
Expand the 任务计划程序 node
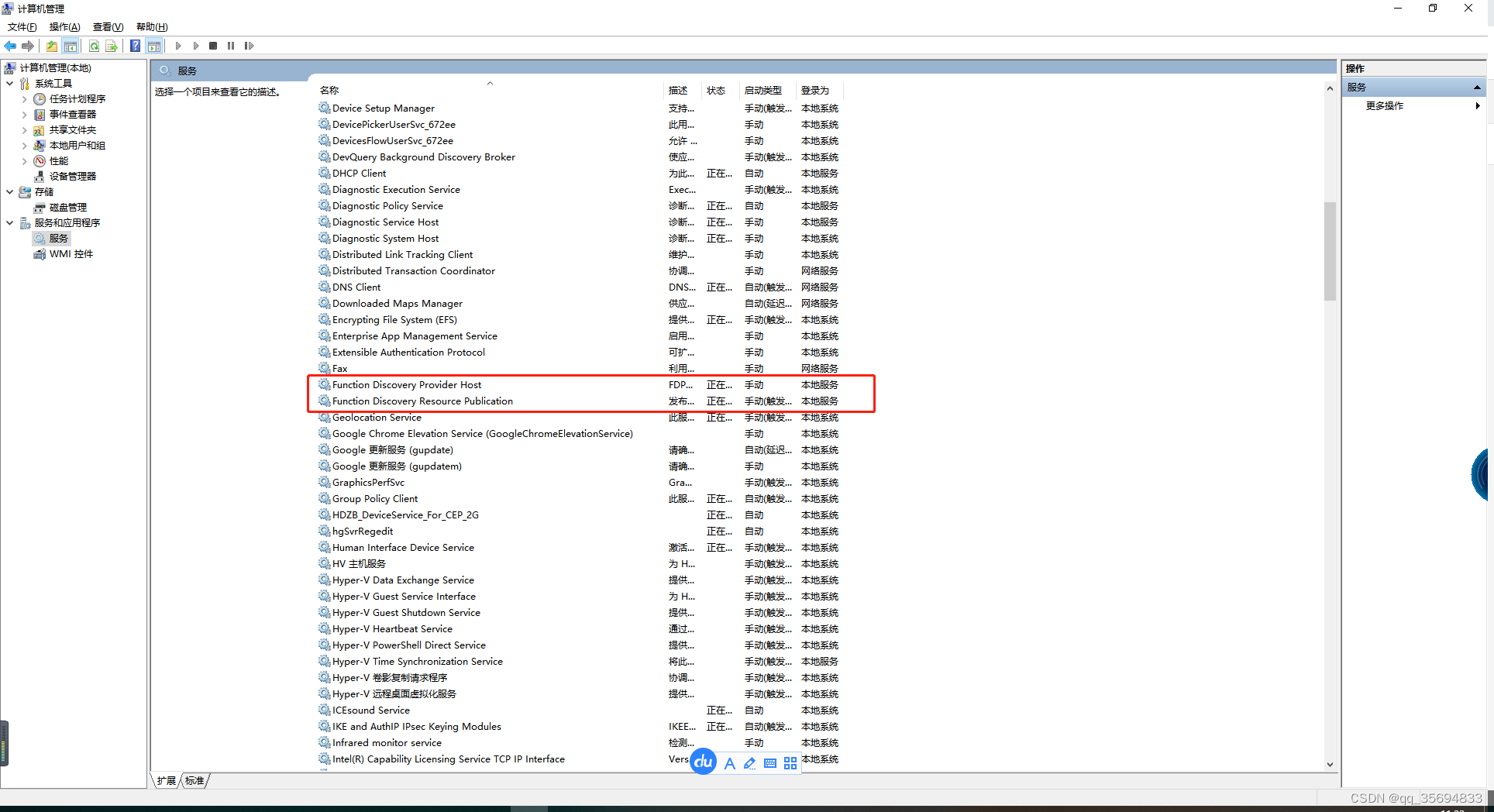click(25, 99)
